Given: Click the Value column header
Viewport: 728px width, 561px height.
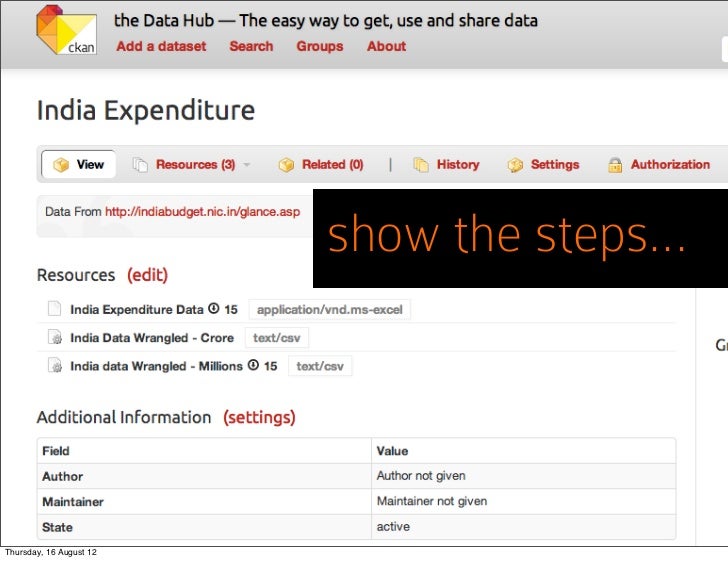Looking at the screenshot, I should [523, 451].
